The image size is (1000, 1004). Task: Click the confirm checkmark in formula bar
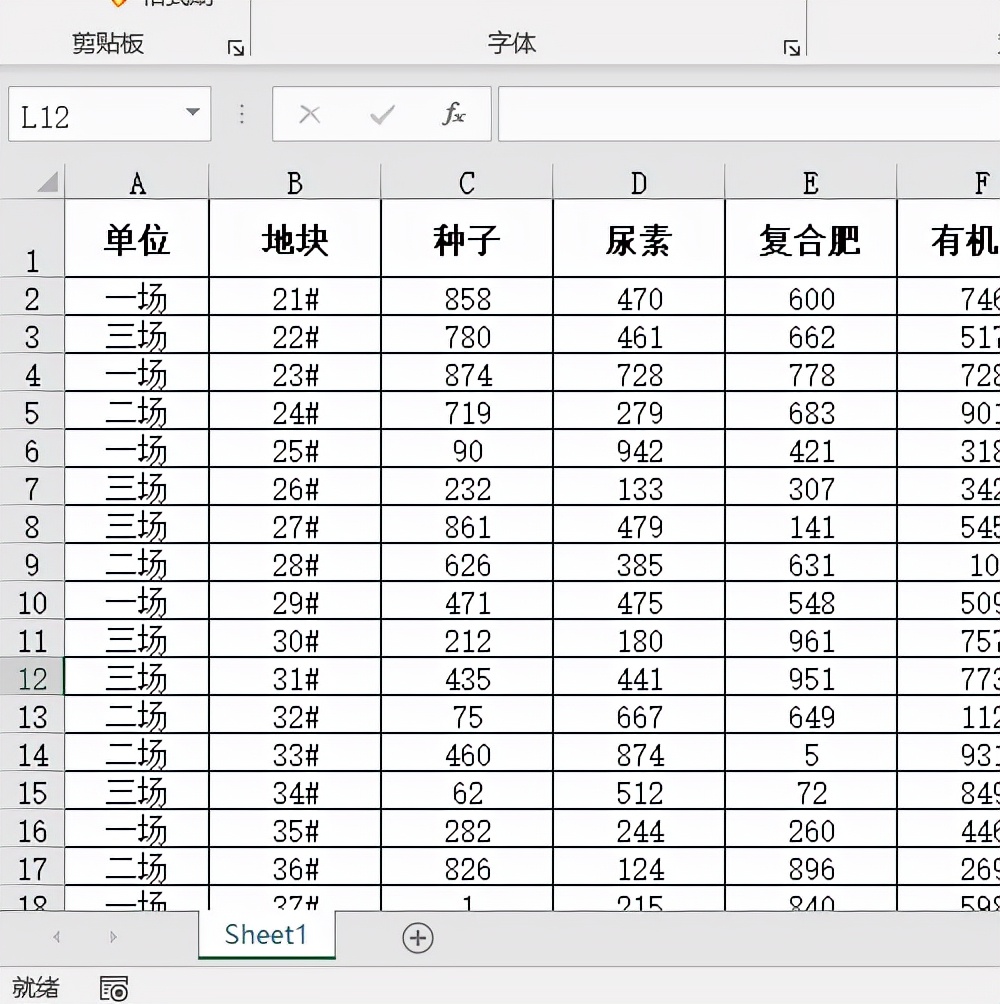click(x=380, y=113)
